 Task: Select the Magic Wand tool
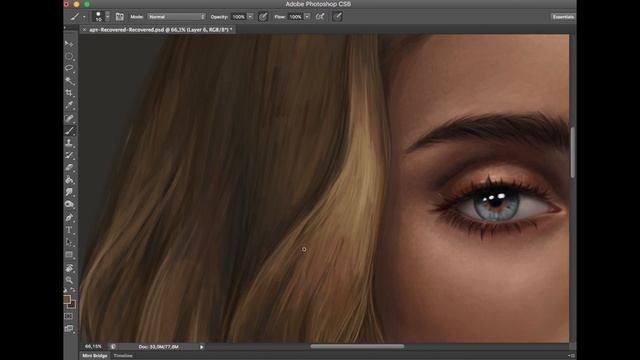69,81
